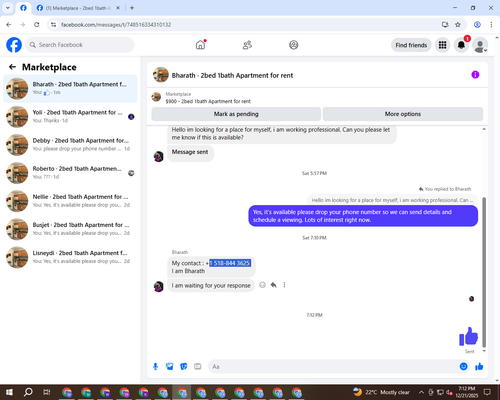
Task: Choose a GIF icon
Action: 198,367
